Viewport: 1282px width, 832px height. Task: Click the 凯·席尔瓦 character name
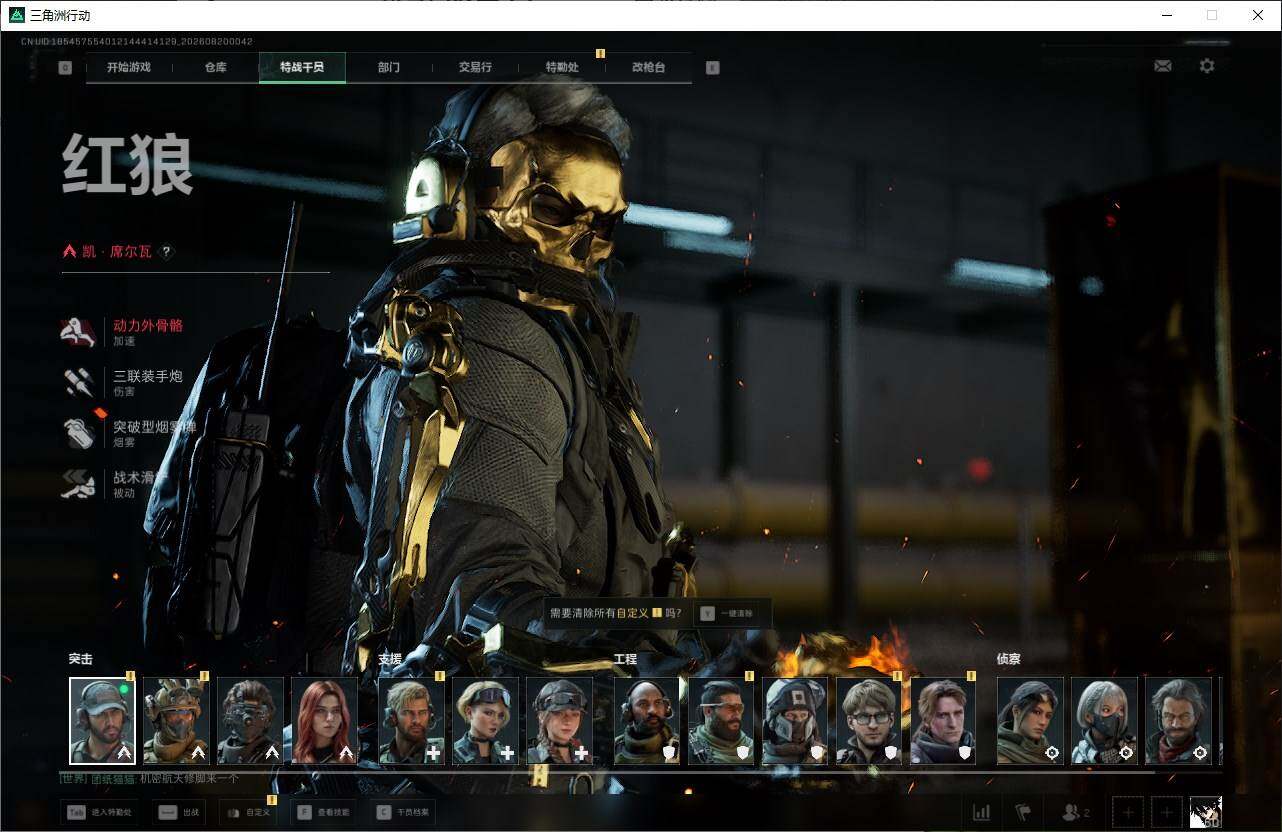(x=117, y=252)
